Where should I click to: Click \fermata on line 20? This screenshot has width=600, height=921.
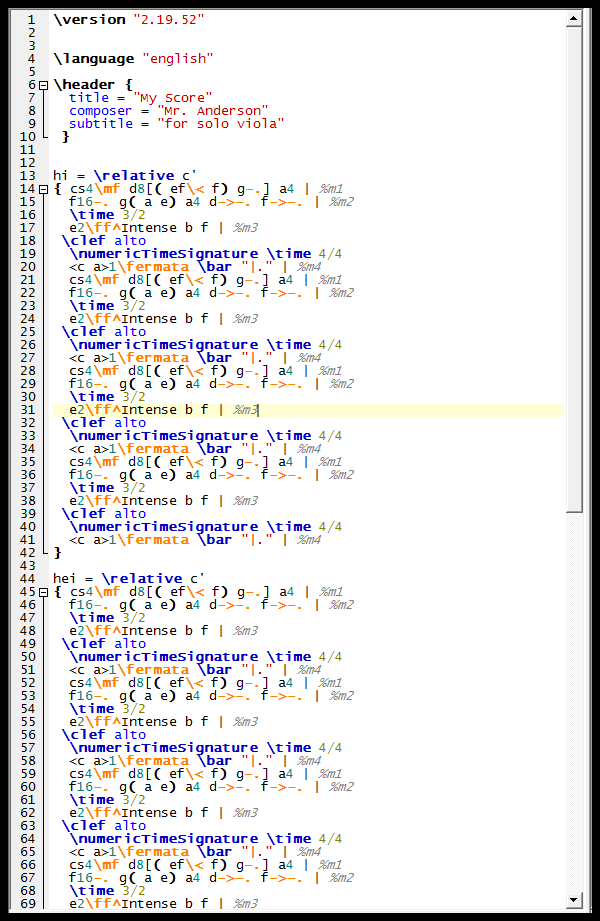pyautogui.click(x=153, y=267)
